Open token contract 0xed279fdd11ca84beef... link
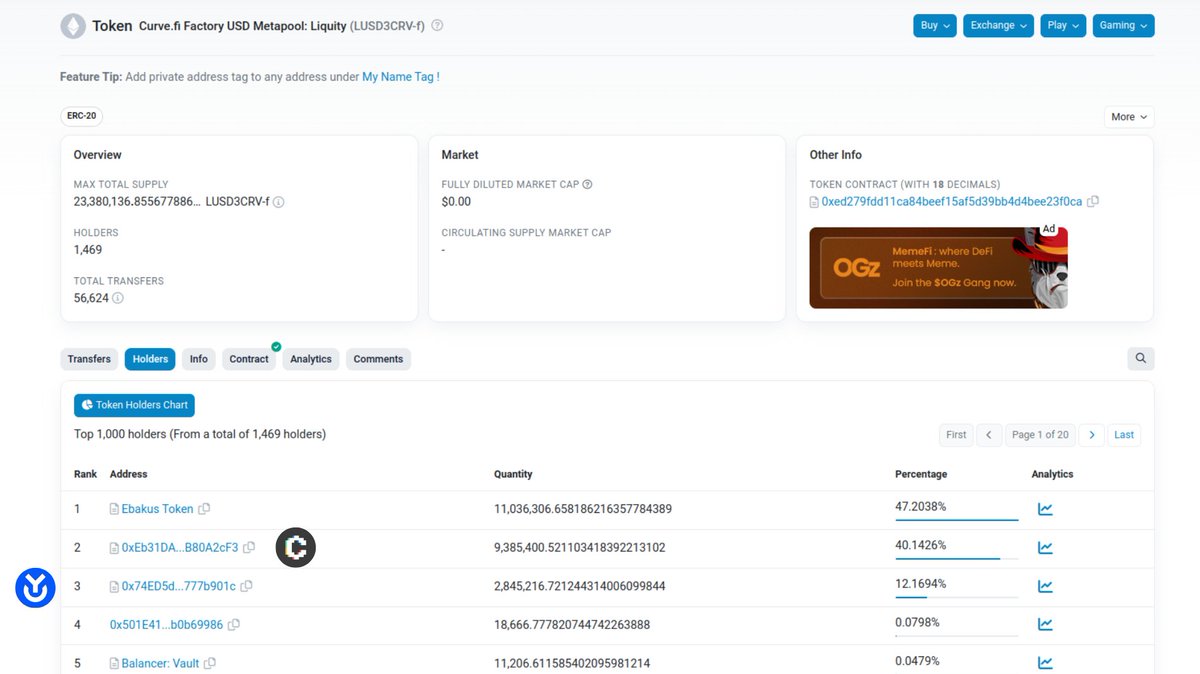 (x=952, y=202)
